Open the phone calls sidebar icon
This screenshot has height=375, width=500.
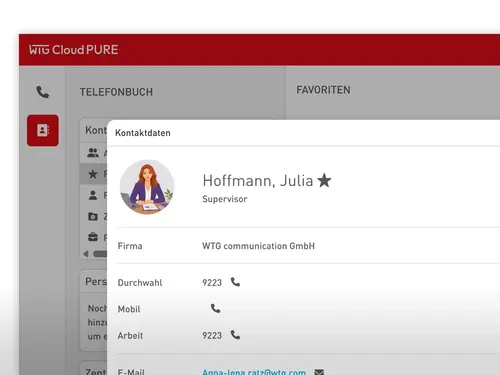pos(43,92)
